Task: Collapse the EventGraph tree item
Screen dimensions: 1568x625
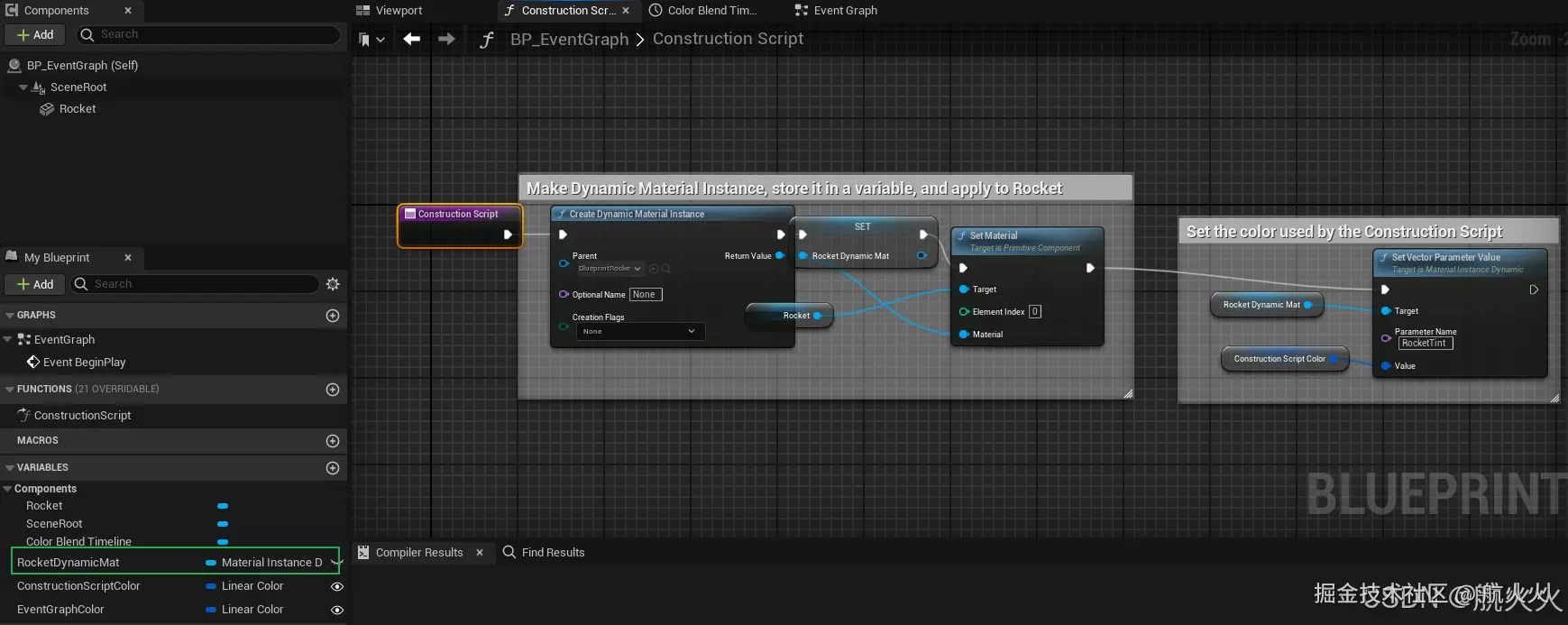Action: [8, 340]
